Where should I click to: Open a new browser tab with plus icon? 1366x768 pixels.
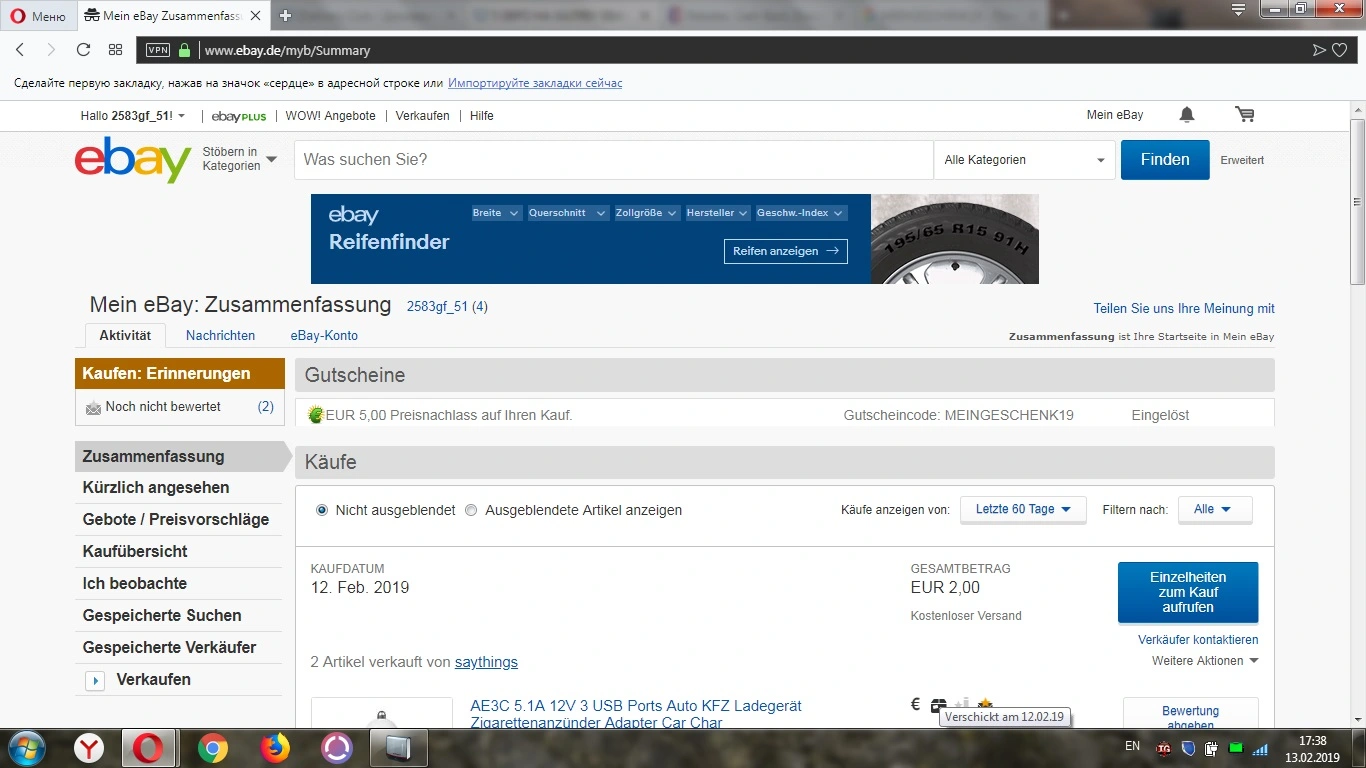285,15
